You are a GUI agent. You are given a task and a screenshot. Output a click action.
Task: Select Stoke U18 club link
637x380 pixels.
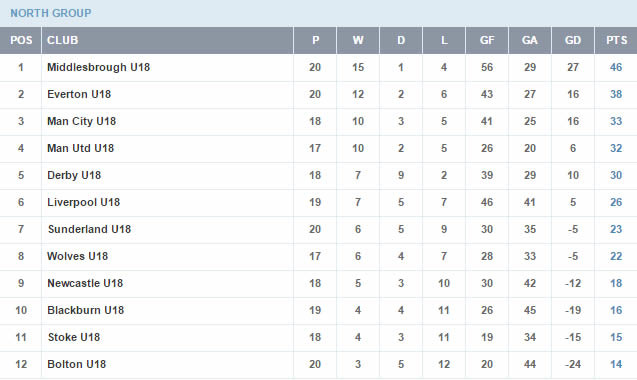coord(74,337)
